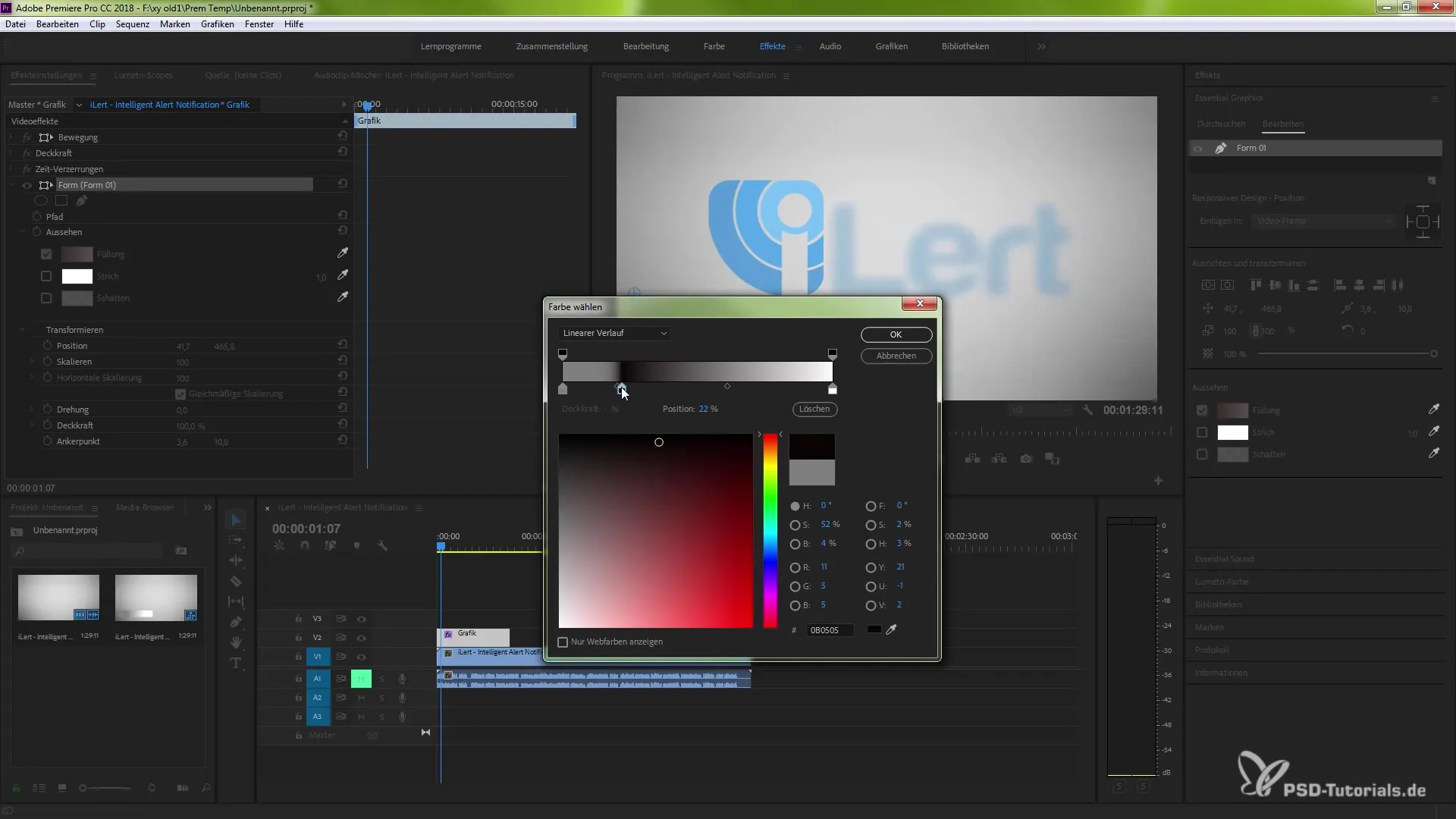Add marker in the timeline header
Image resolution: width=1456 pixels, height=819 pixels.
(356, 546)
